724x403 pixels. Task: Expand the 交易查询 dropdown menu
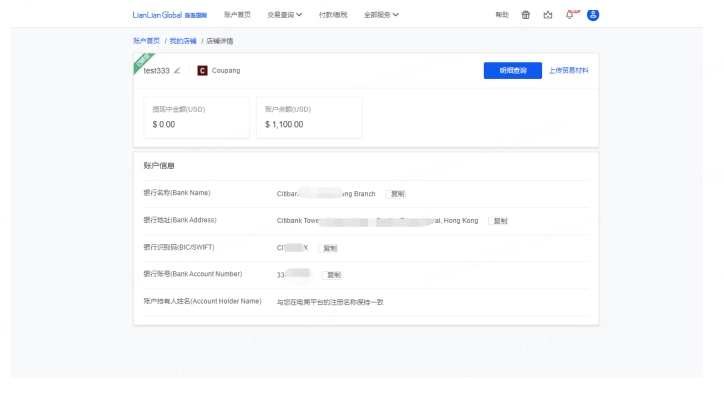(284, 15)
